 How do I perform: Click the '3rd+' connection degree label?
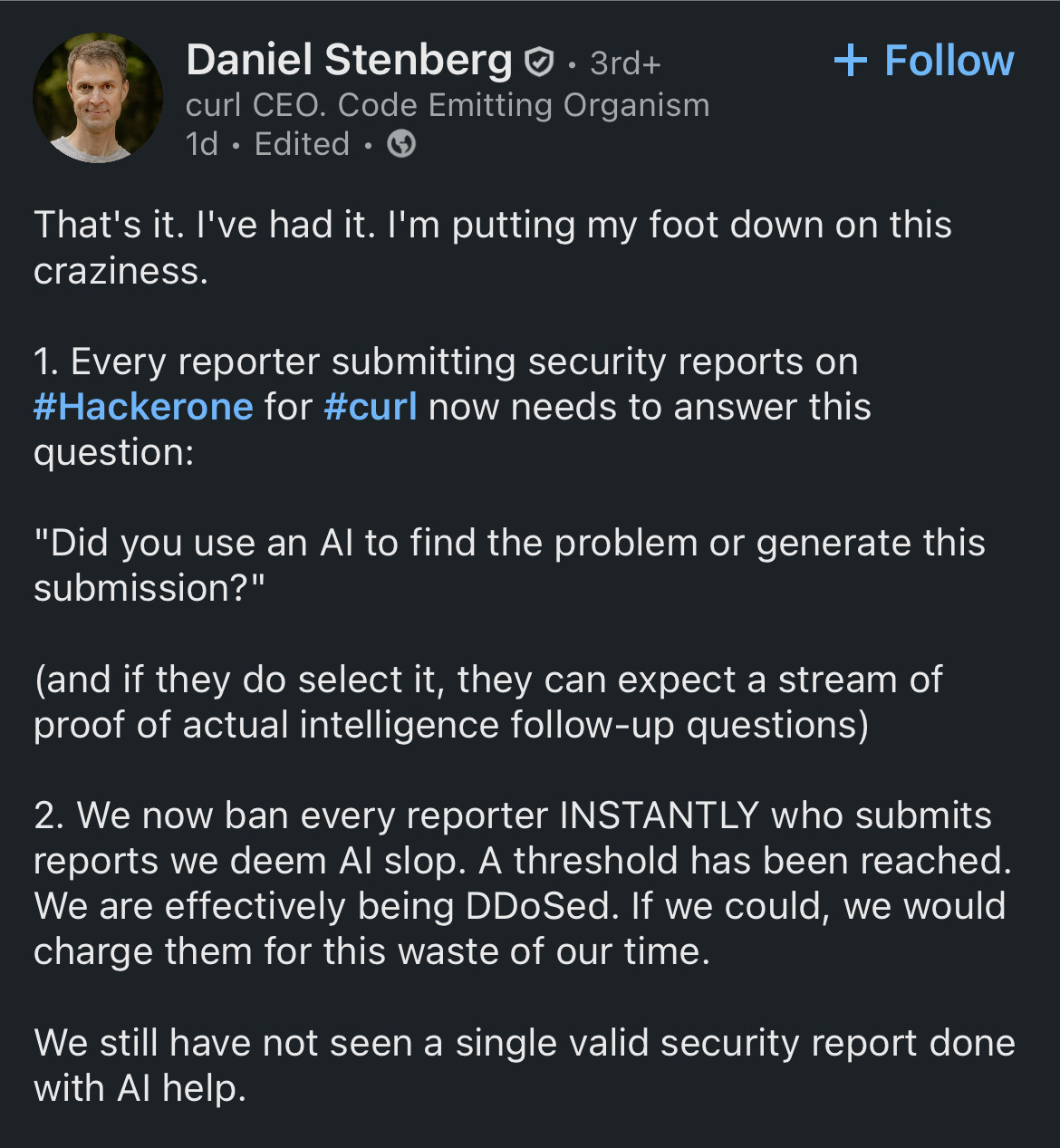(x=625, y=63)
